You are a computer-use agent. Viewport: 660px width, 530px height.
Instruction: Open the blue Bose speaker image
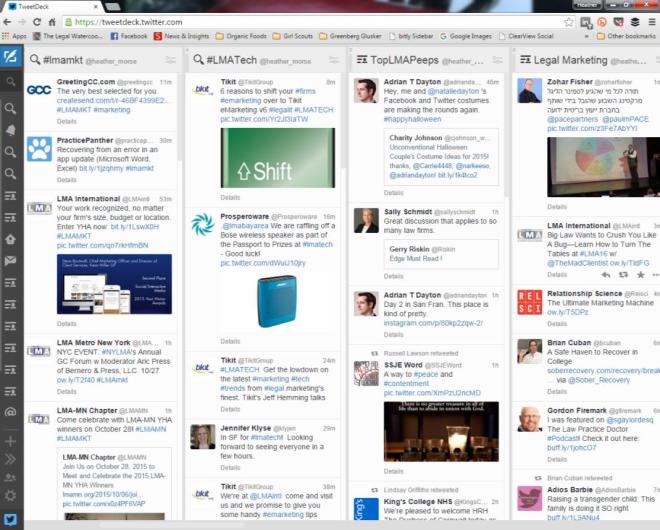(x=278, y=301)
